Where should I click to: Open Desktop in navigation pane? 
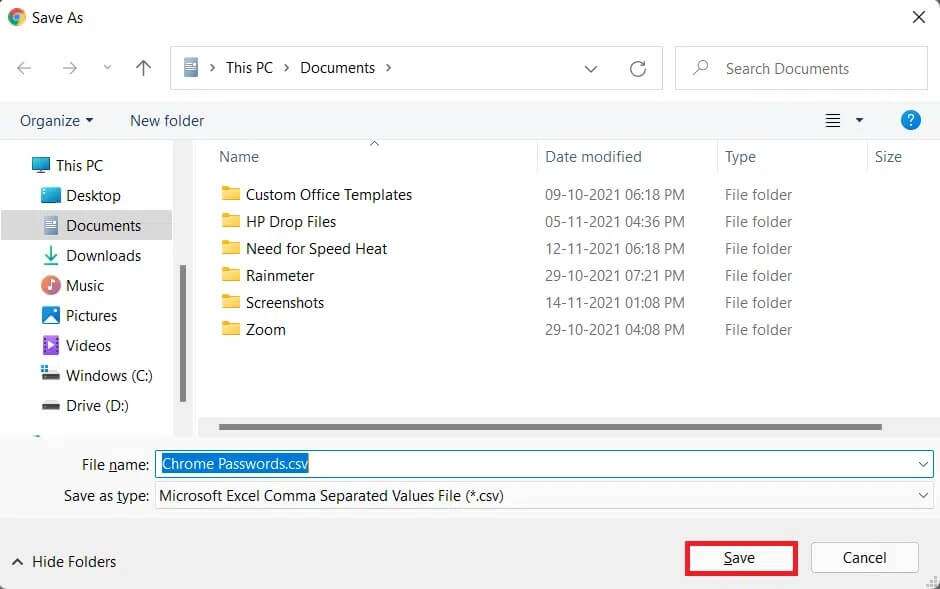point(93,195)
